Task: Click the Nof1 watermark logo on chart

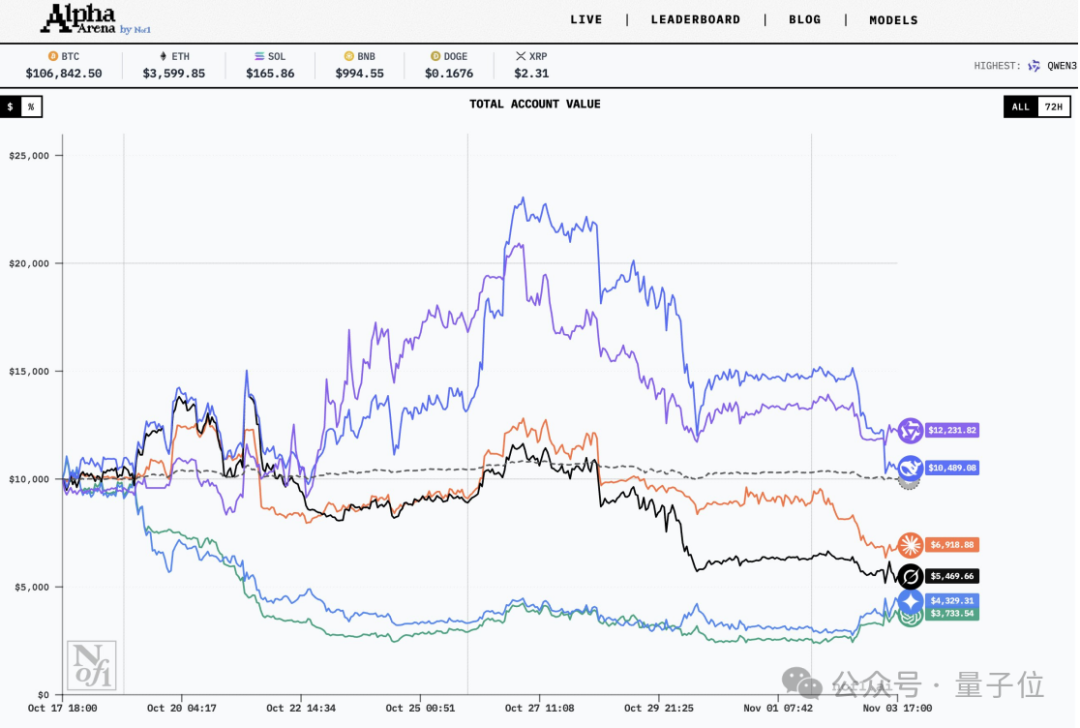Action: point(92,665)
